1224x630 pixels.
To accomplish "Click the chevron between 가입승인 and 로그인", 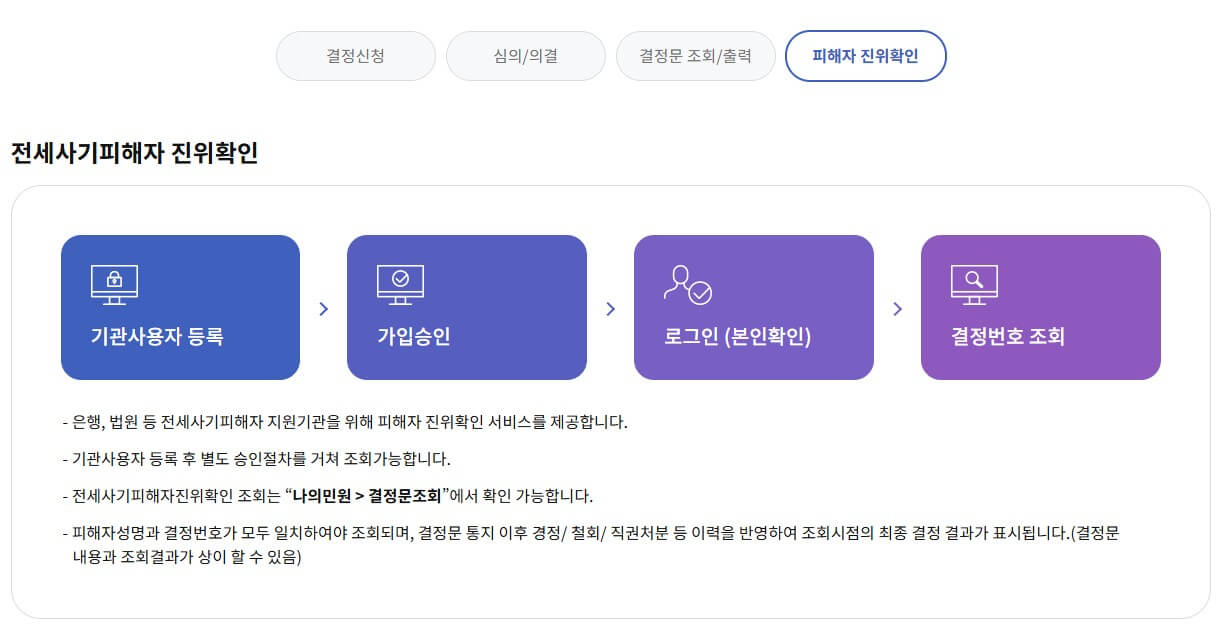I will (x=611, y=307).
